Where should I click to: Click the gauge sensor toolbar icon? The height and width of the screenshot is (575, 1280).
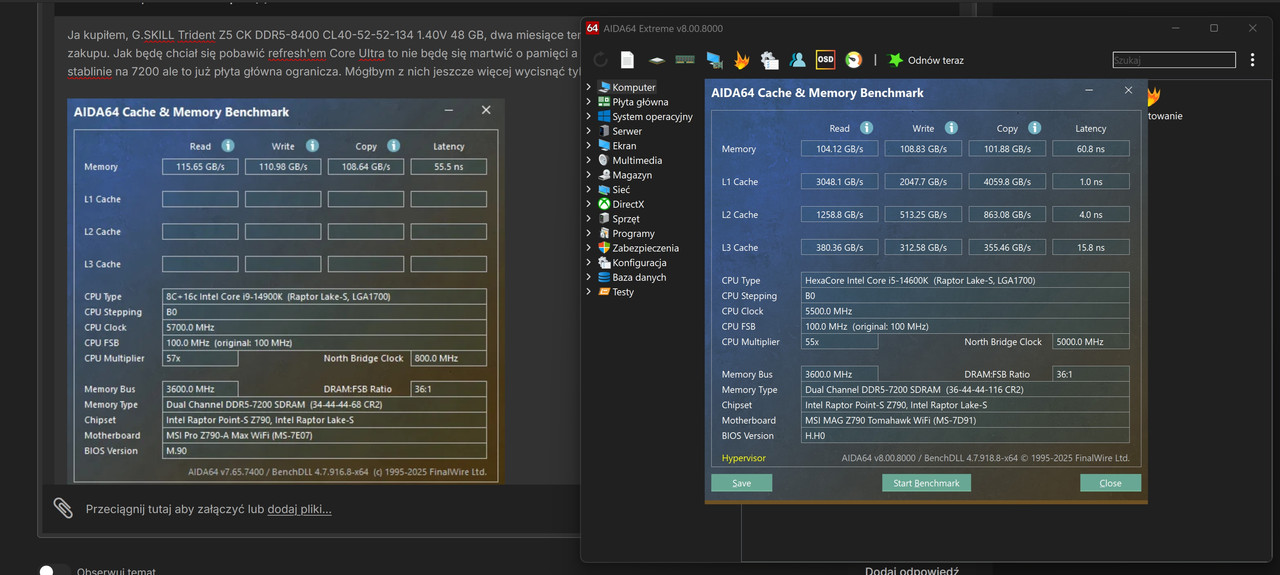pos(853,60)
